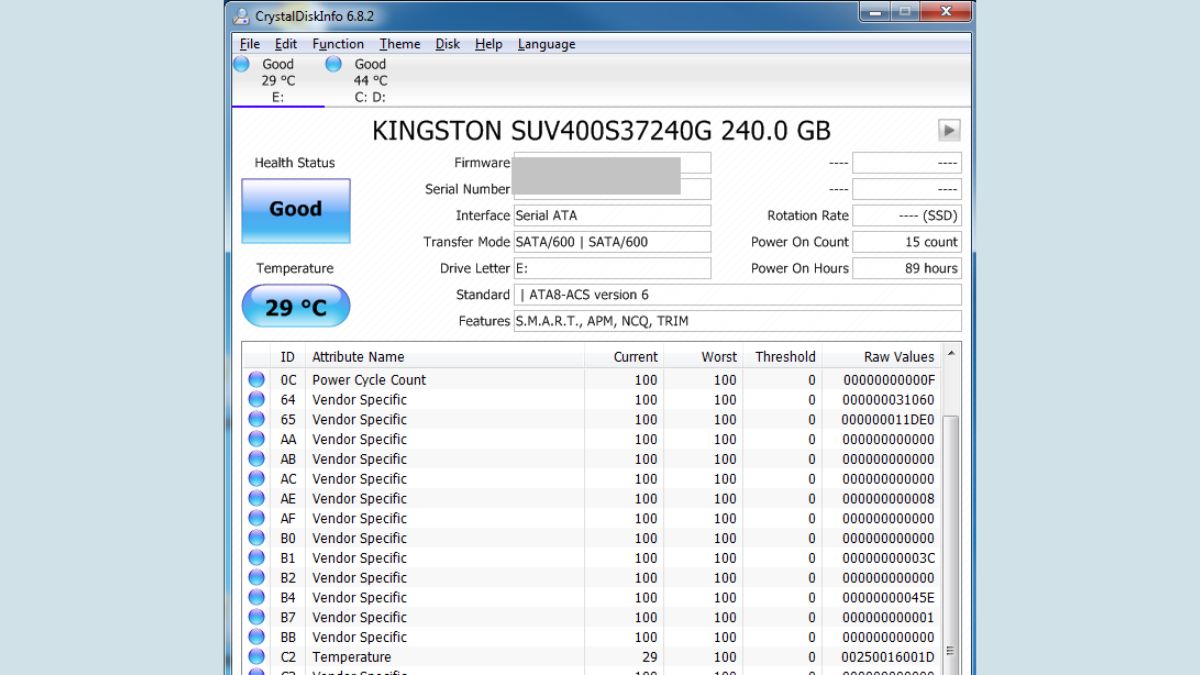
Task: Open the Function menu
Action: (x=338, y=44)
